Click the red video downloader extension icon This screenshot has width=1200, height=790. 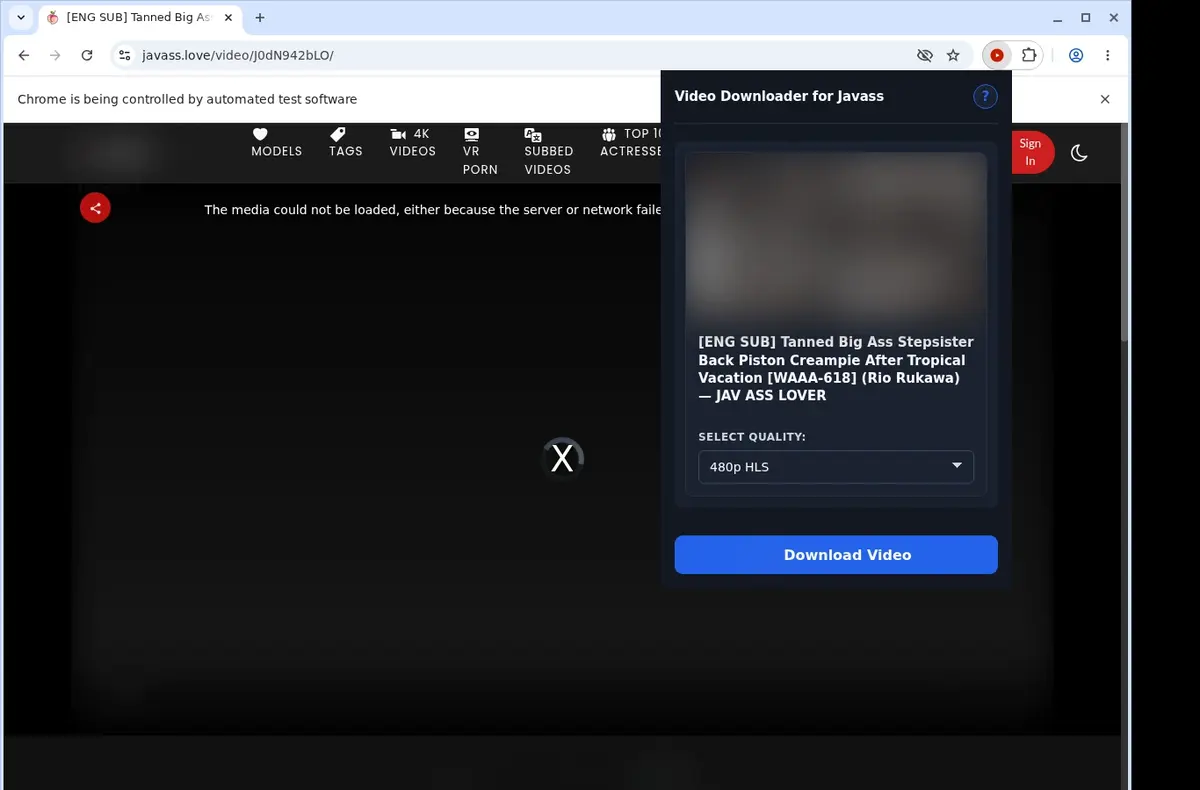997,56
